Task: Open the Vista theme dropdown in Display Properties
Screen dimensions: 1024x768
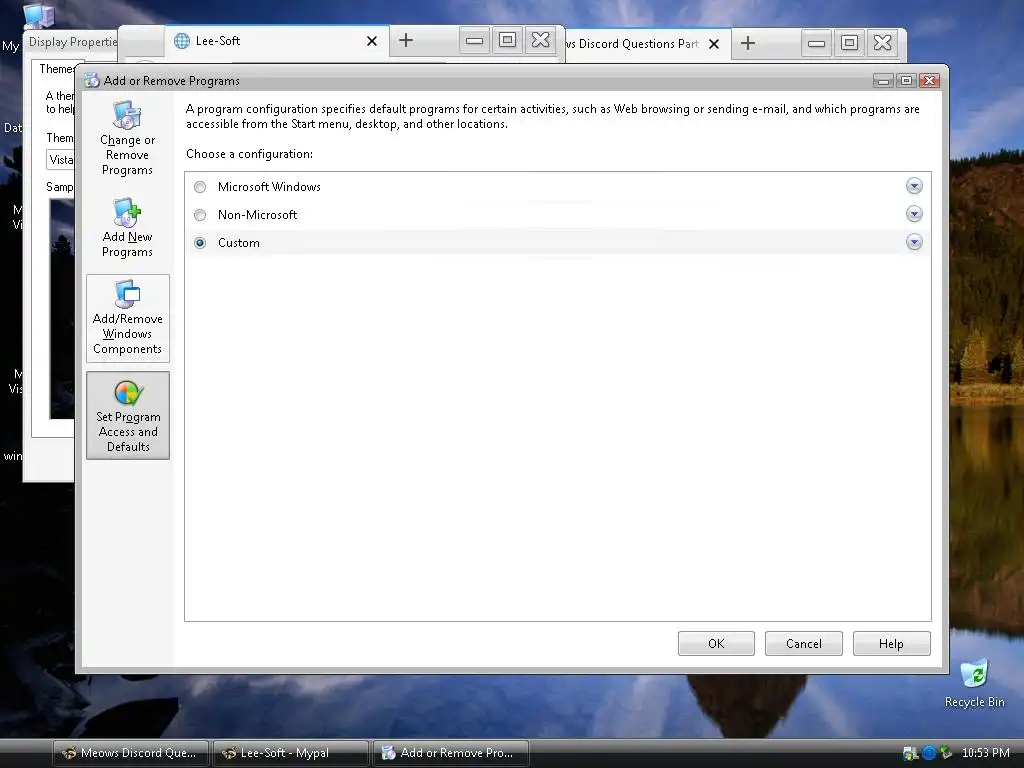Action: coord(61,159)
